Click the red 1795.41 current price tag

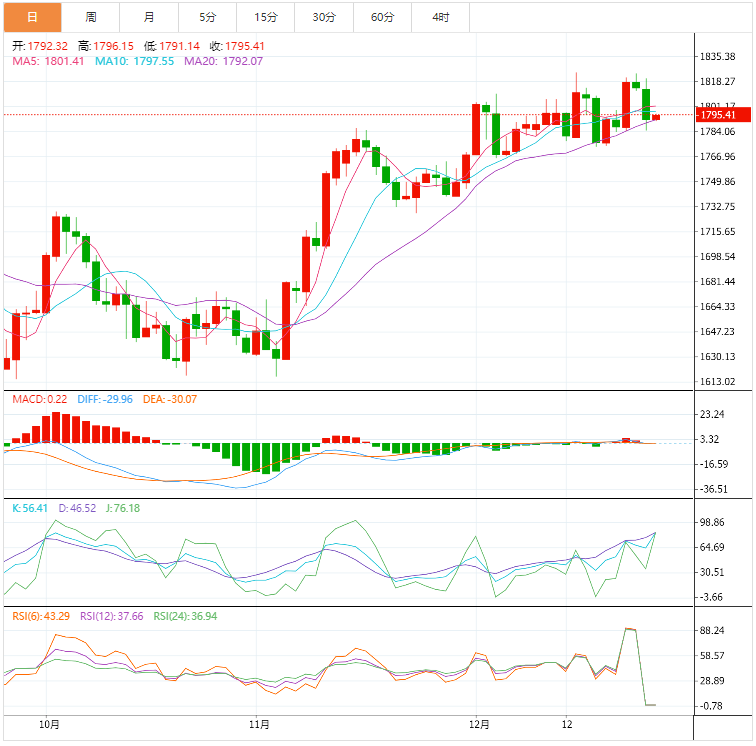pyautogui.click(x=719, y=115)
